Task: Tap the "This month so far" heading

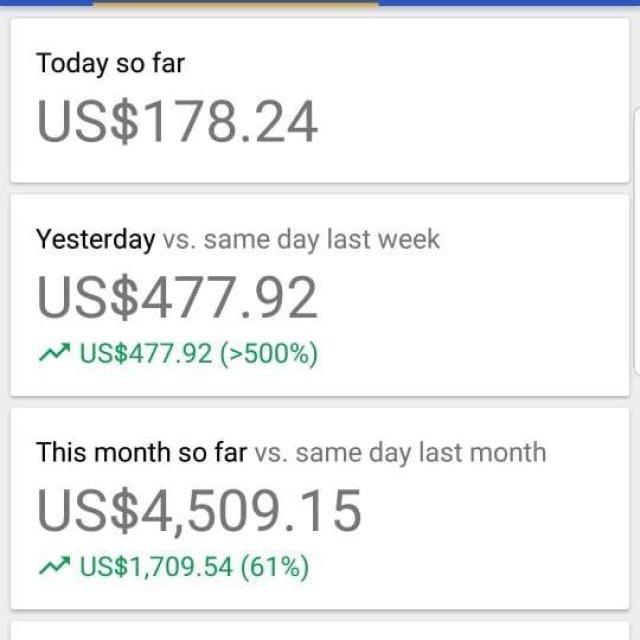Action: click(x=142, y=452)
